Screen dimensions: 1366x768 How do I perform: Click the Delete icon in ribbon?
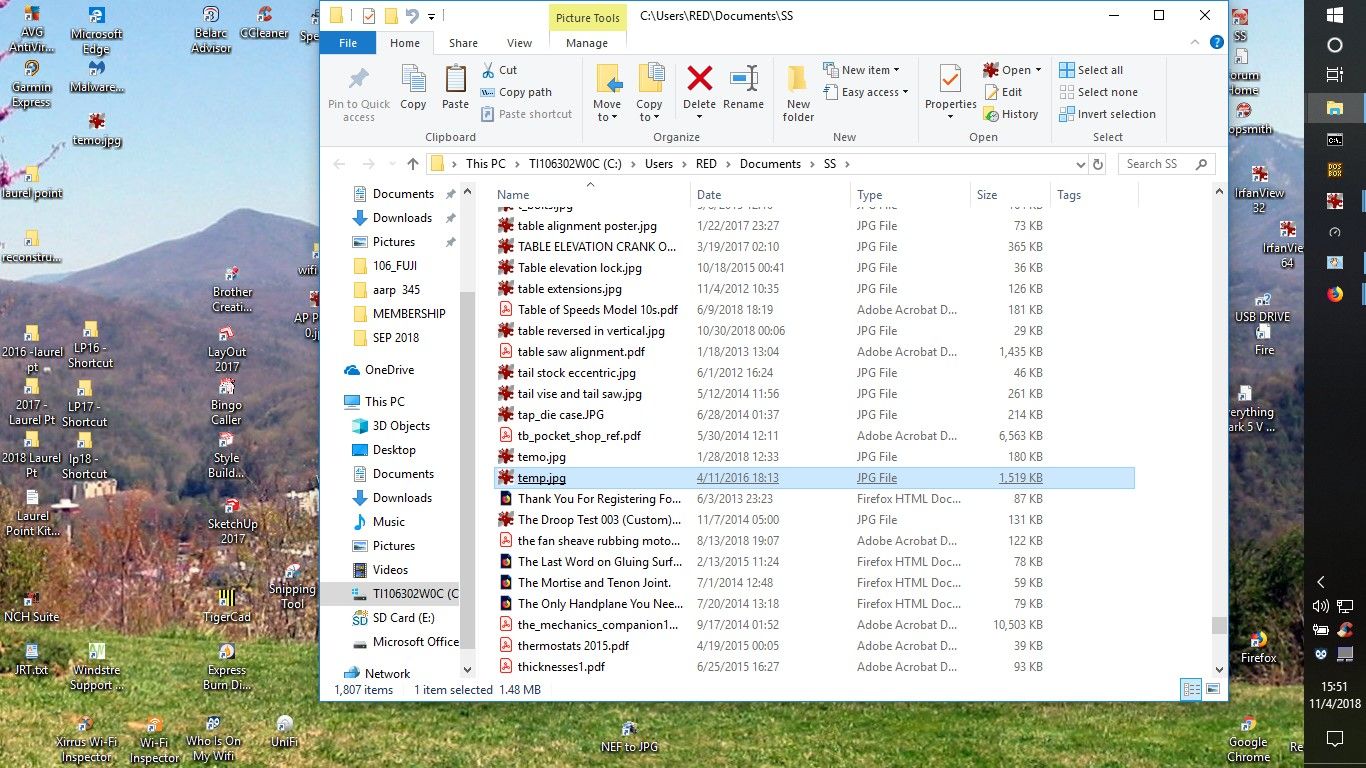pyautogui.click(x=699, y=91)
